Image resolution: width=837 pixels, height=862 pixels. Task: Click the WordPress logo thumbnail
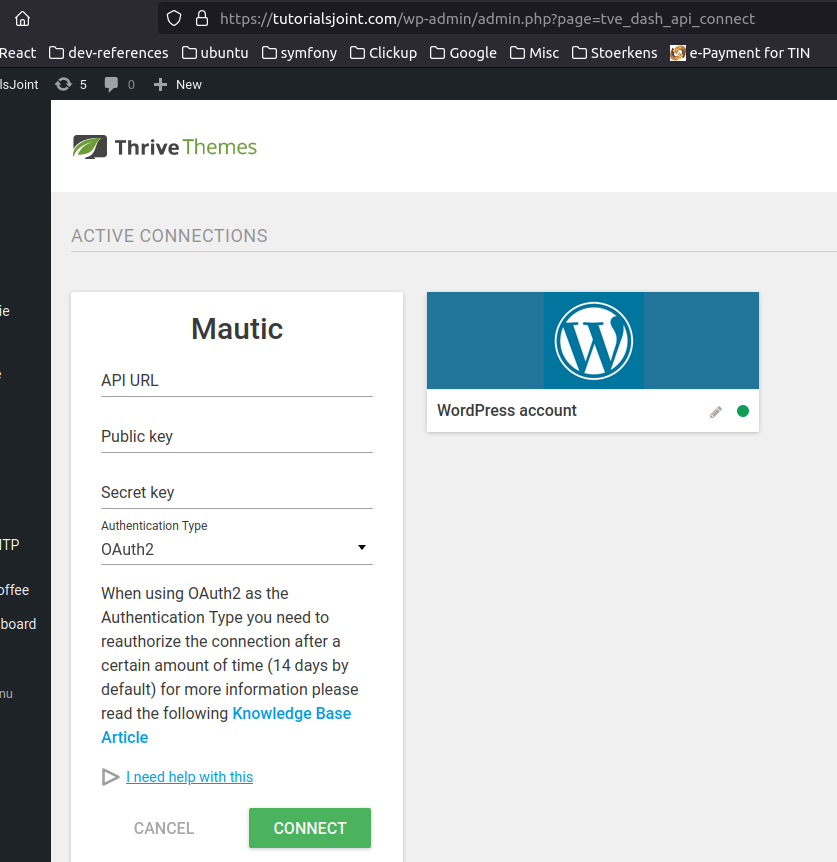coord(594,341)
